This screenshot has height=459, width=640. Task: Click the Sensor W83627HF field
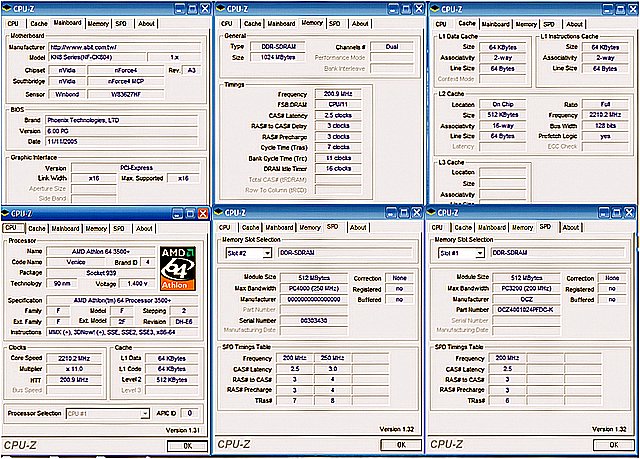(126, 94)
